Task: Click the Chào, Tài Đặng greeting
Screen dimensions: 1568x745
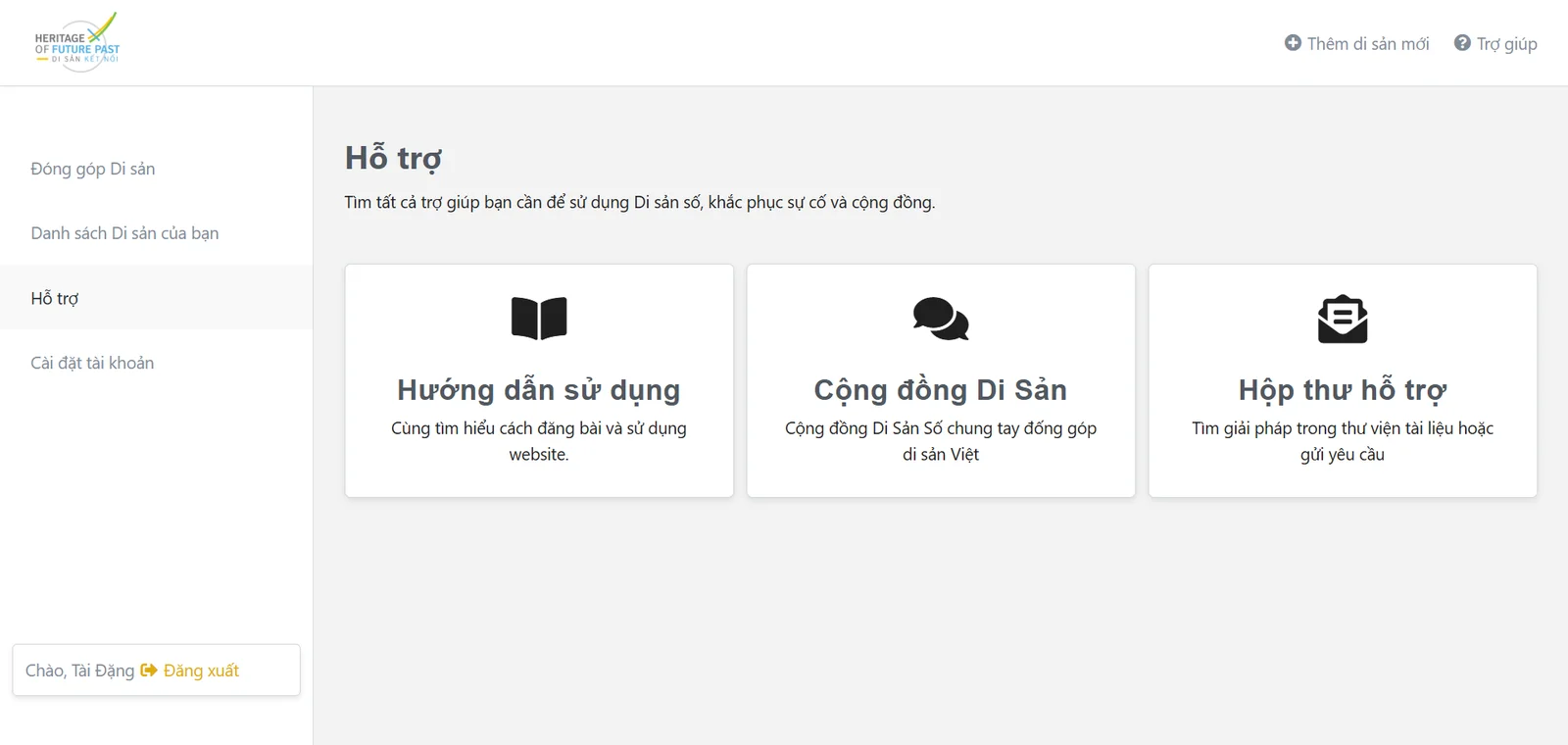Action: (79, 670)
